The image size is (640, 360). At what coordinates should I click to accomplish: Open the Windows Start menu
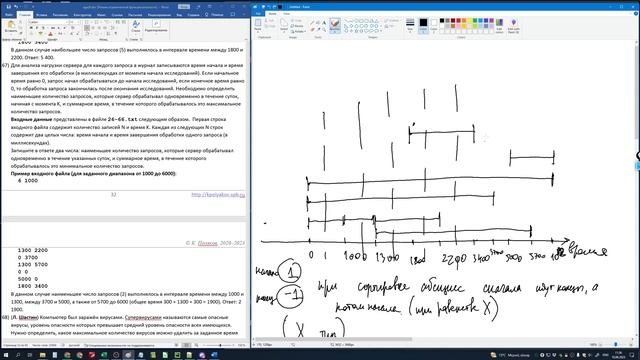7,355
